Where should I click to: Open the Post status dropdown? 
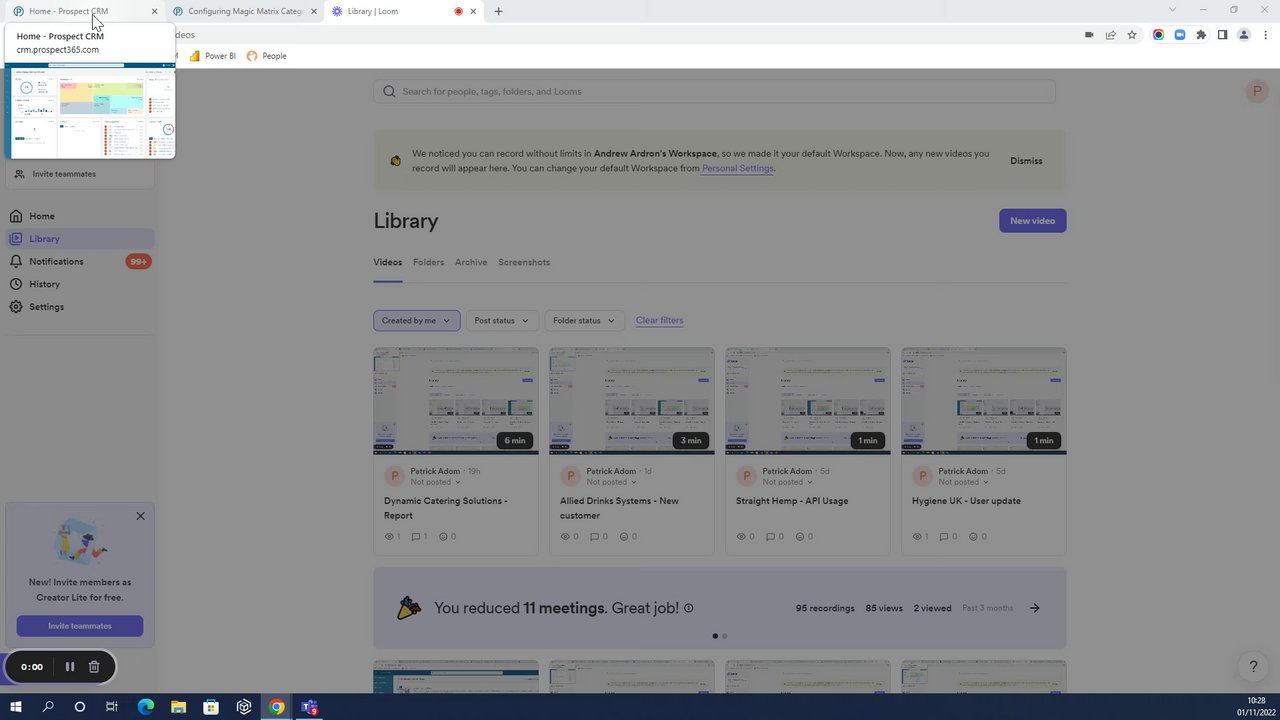(501, 320)
